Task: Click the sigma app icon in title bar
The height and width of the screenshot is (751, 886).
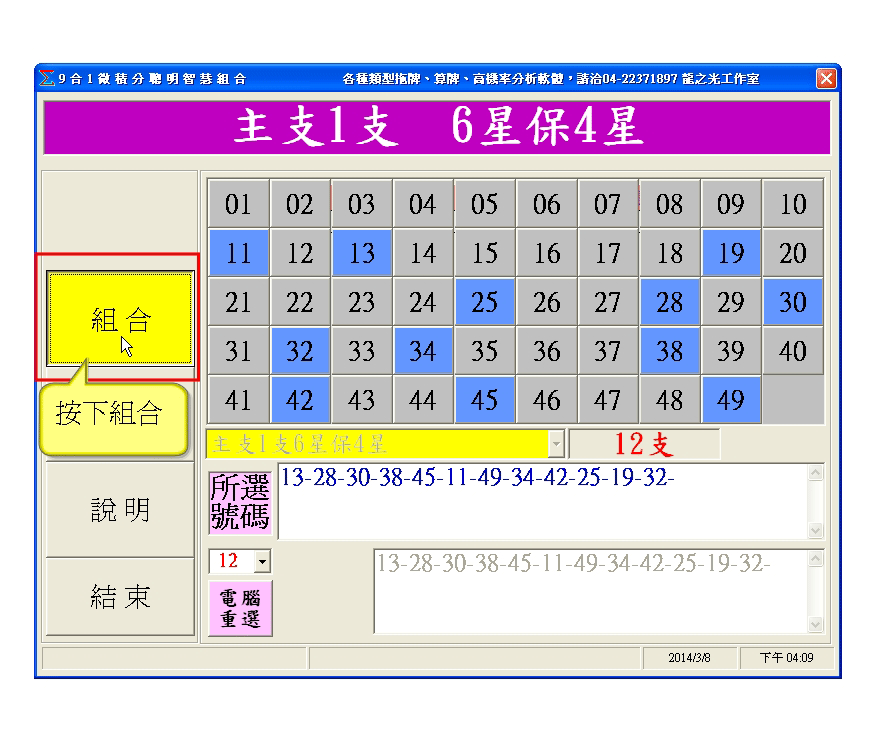Action: point(47,79)
